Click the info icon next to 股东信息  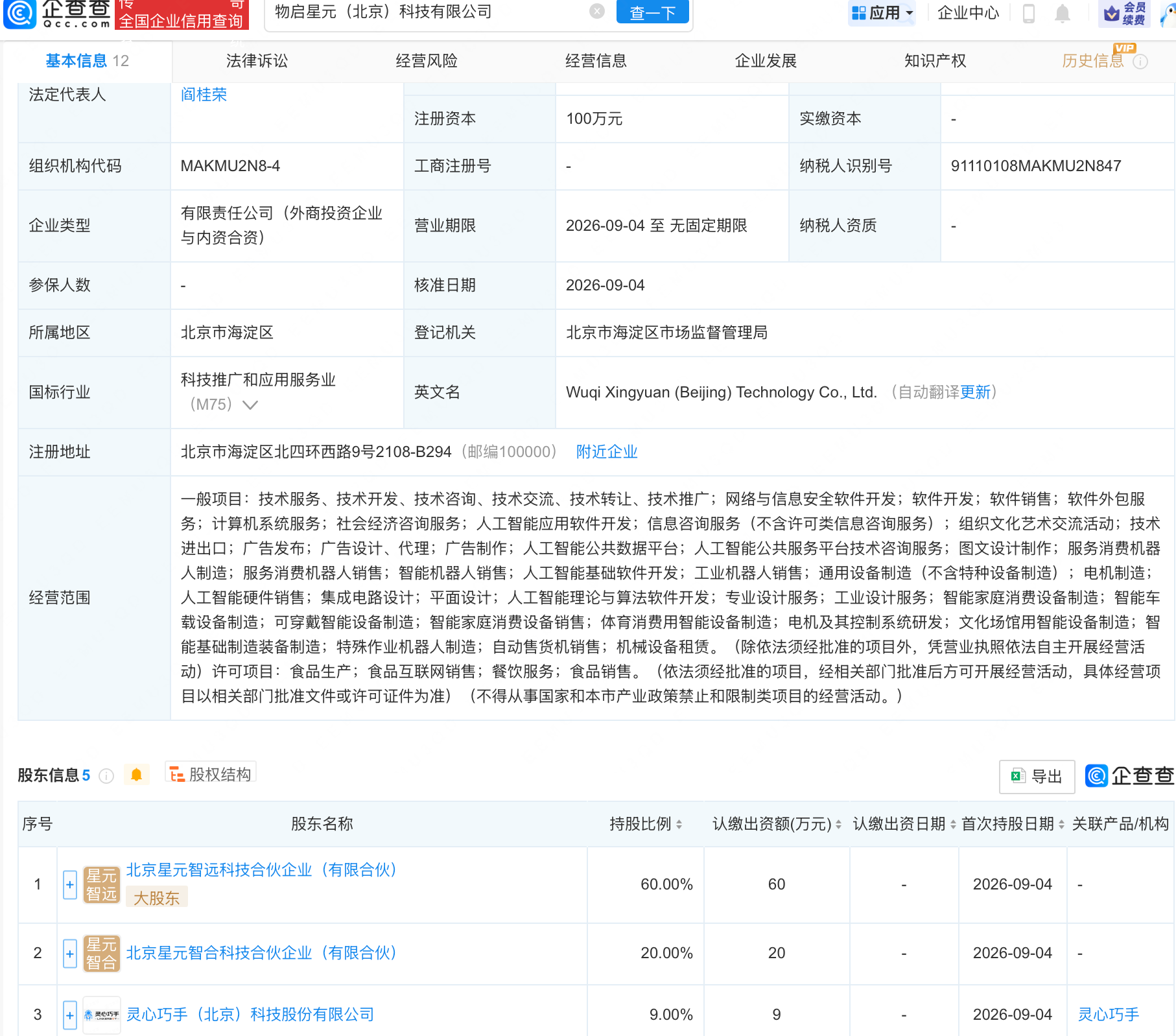pyautogui.click(x=106, y=775)
